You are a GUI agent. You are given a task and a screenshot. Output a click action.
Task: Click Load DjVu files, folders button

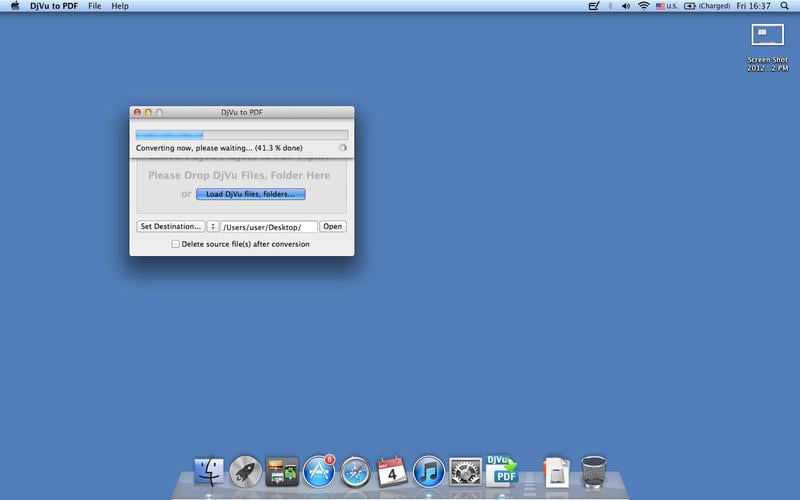click(x=251, y=194)
